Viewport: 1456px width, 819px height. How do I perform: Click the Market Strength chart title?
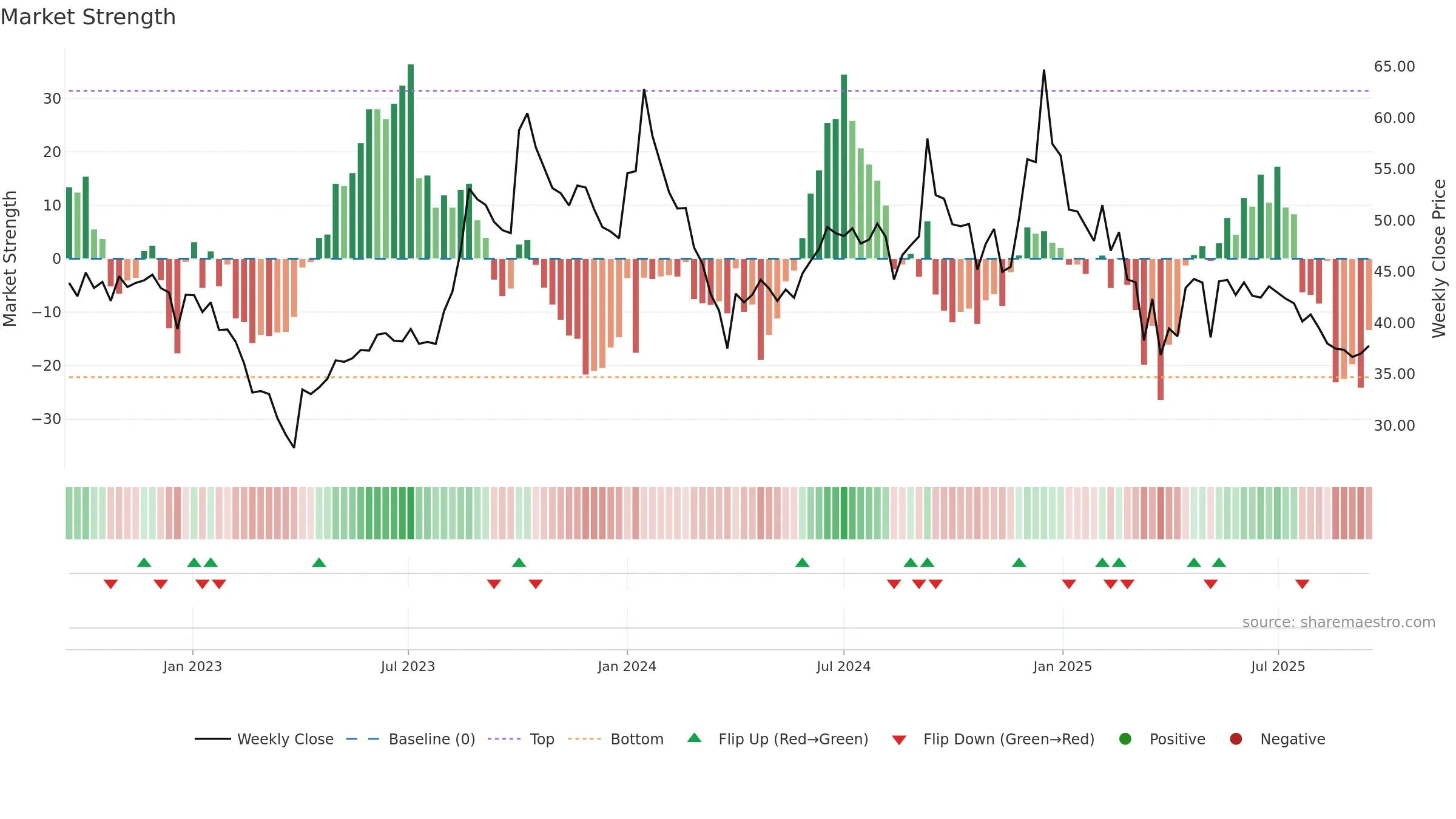pos(88,17)
